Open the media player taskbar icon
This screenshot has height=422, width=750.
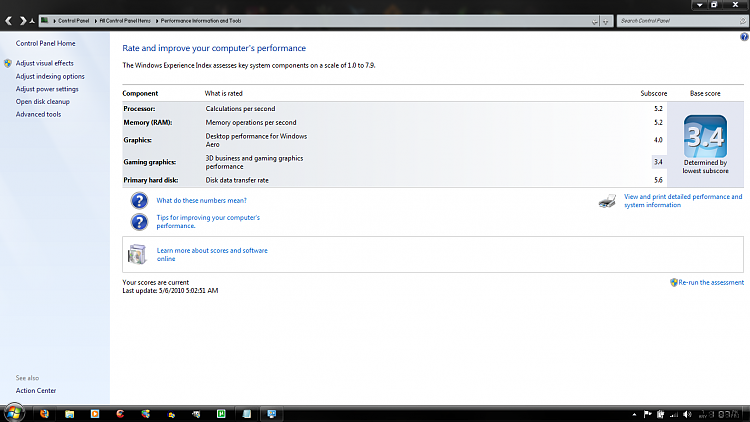point(95,414)
